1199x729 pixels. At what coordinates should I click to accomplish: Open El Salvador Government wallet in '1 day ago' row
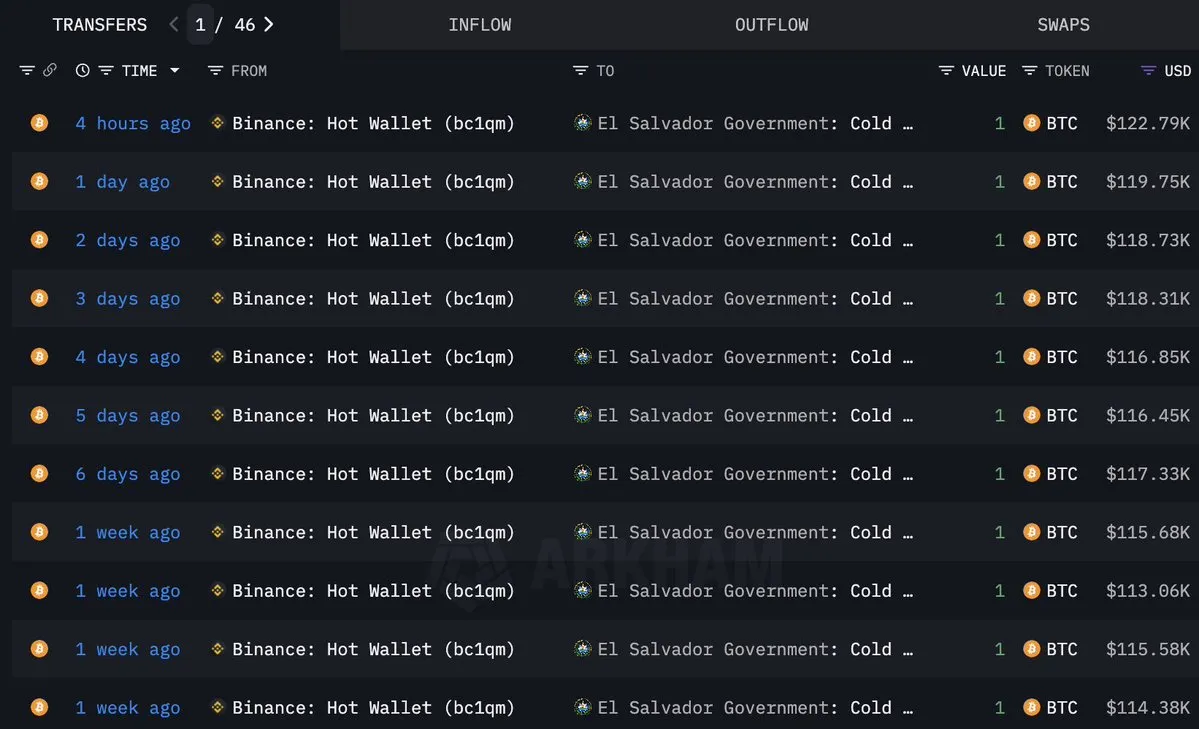pos(755,181)
